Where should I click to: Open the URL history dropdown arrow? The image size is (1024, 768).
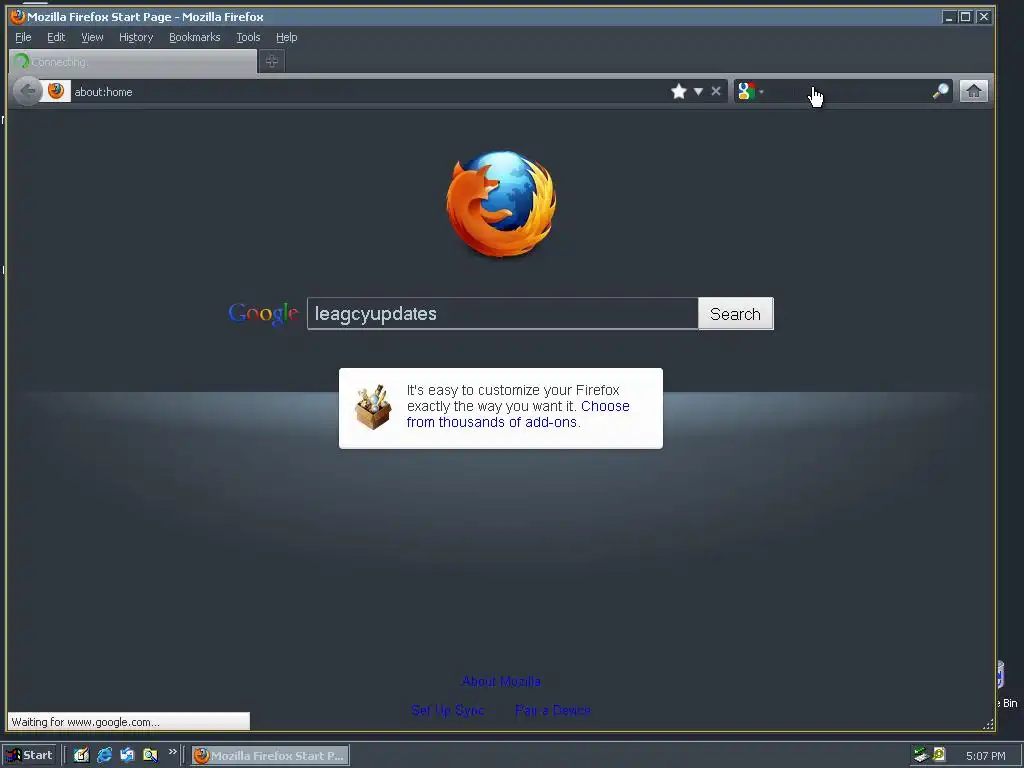[698, 91]
